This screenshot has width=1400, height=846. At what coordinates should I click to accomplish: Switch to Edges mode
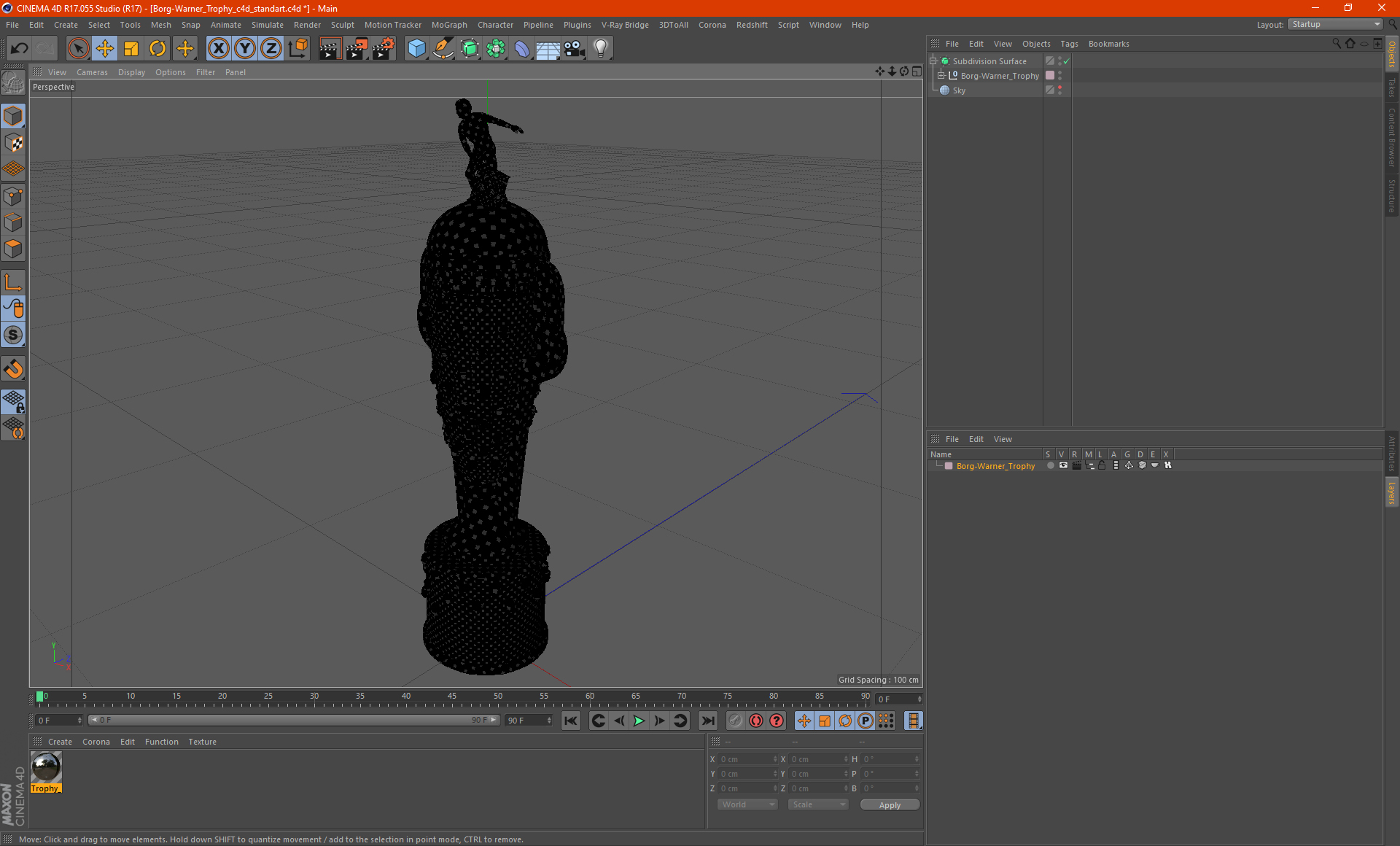point(13,222)
